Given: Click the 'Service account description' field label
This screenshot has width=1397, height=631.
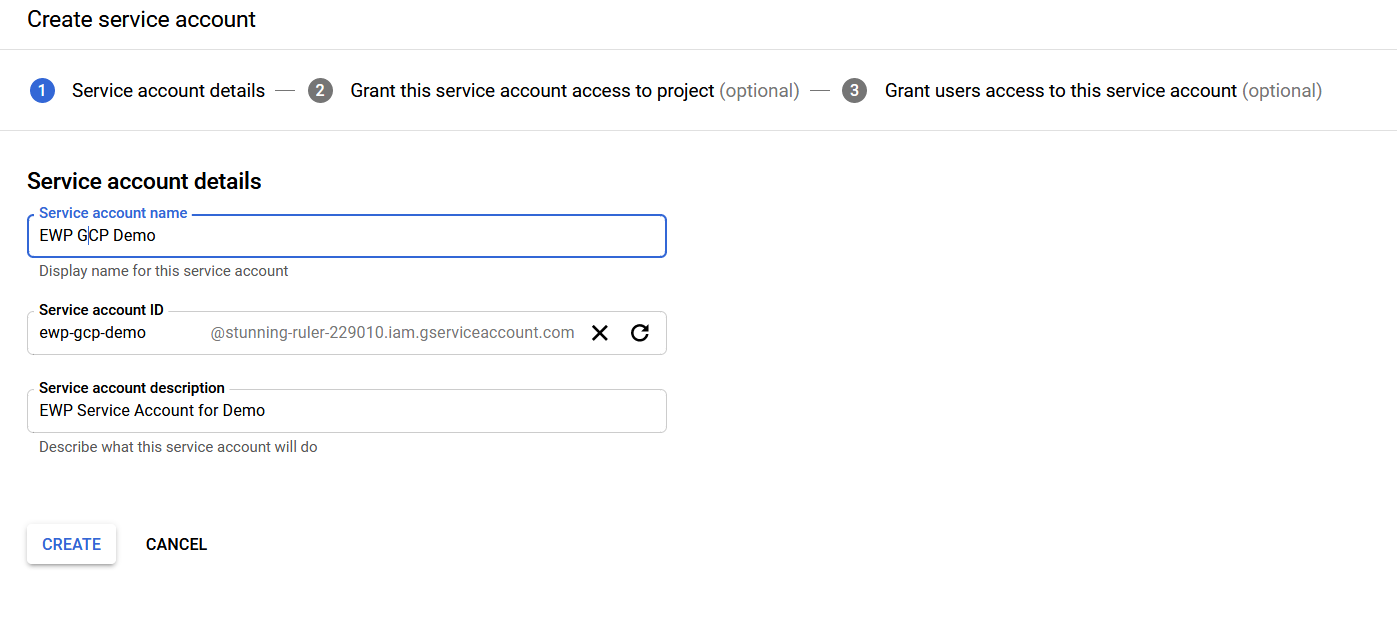Looking at the screenshot, I should 132,388.
